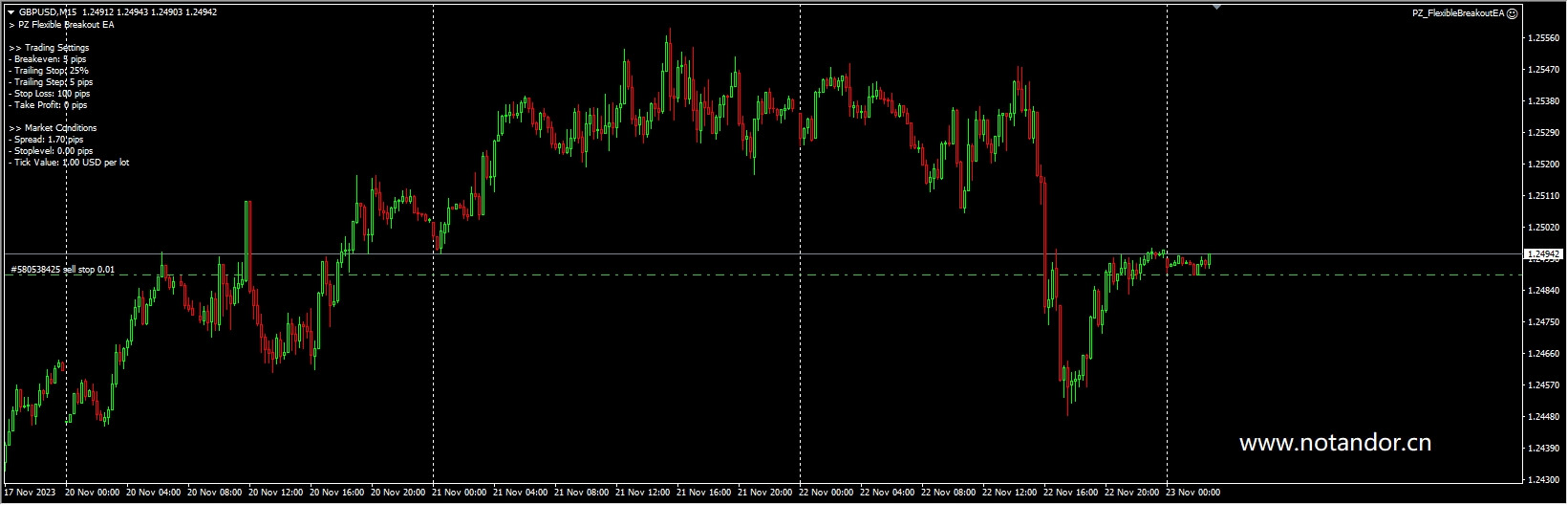Image resolution: width=1568 pixels, height=505 pixels.
Task: Click the 1.24750 price scale value
Action: tap(1543, 322)
